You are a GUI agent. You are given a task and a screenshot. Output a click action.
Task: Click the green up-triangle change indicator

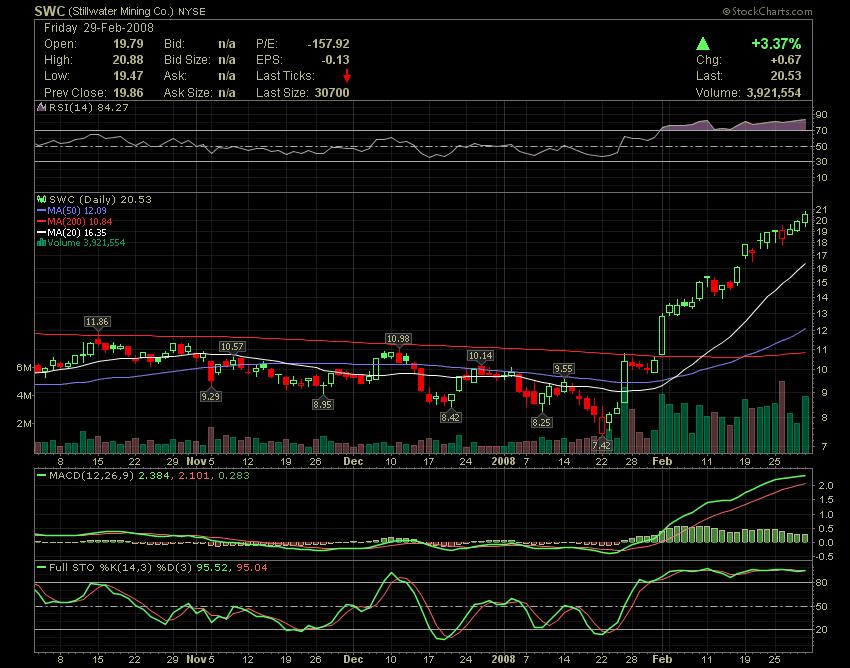click(x=703, y=43)
